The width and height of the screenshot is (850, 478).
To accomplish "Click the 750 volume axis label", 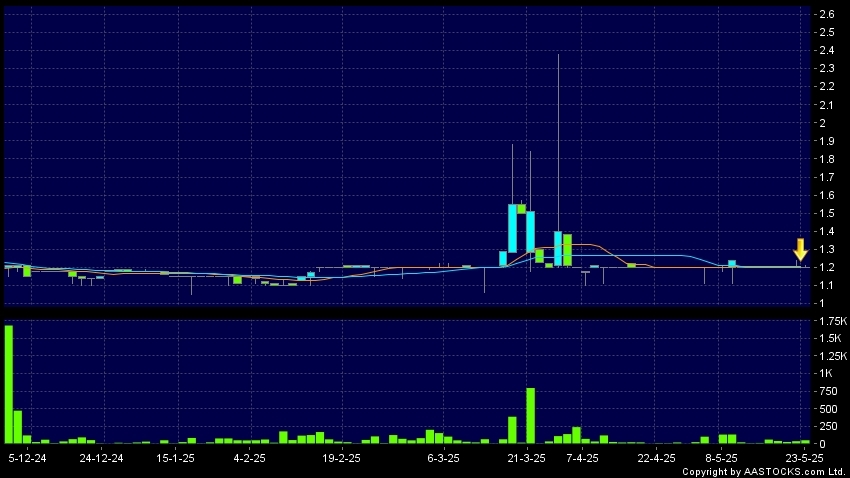I will 828,391.
